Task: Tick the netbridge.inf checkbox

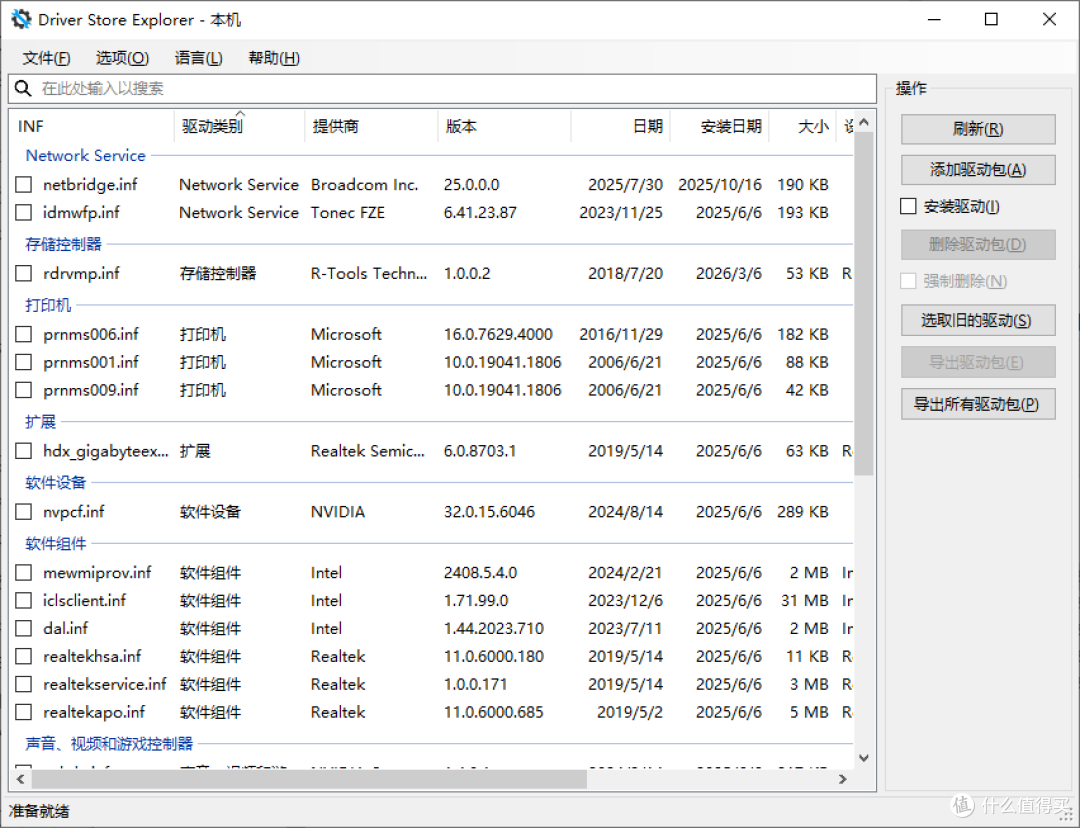Action: [x=23, y=185]
